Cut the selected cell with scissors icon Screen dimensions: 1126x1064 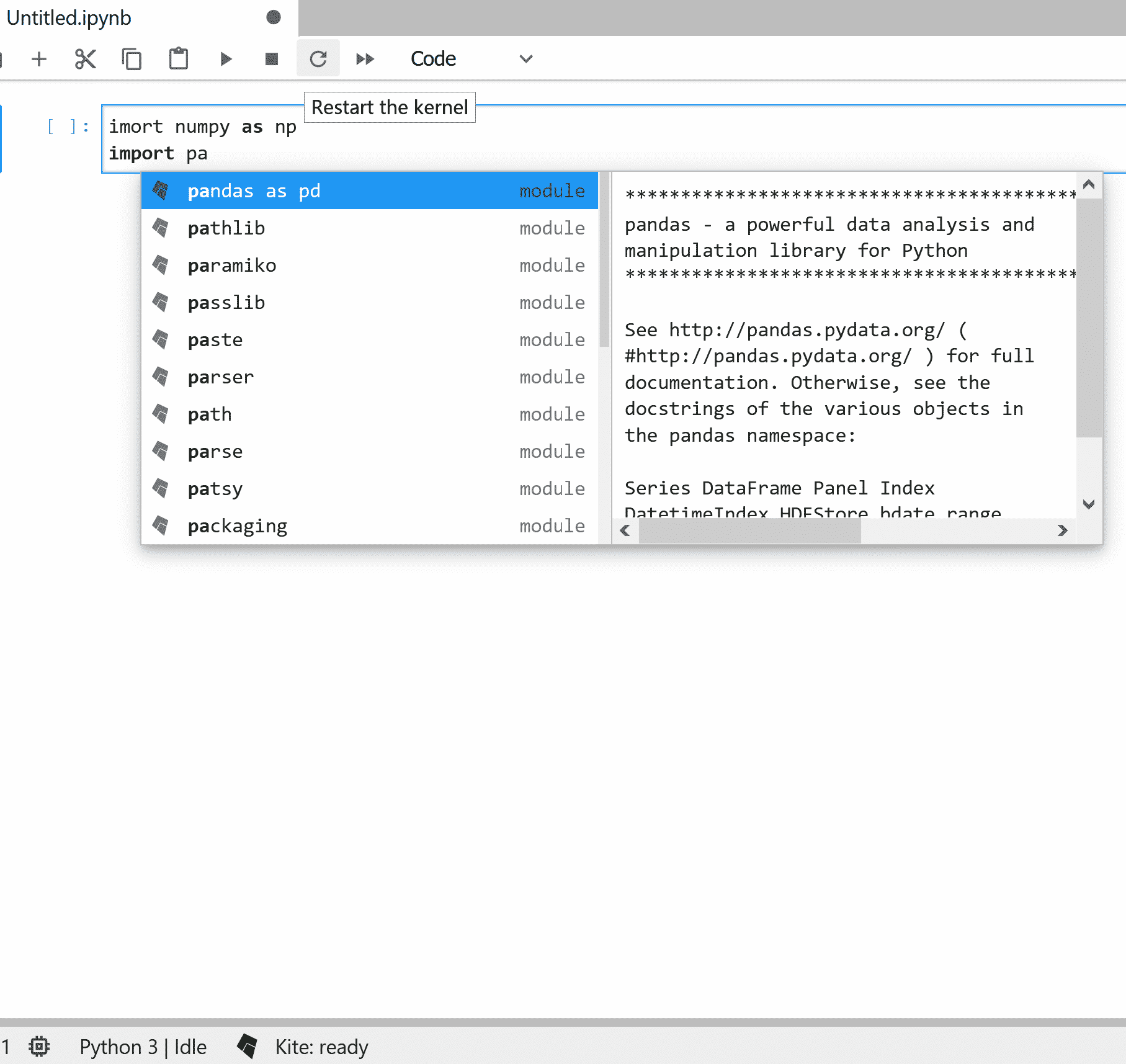pos(86,59)
